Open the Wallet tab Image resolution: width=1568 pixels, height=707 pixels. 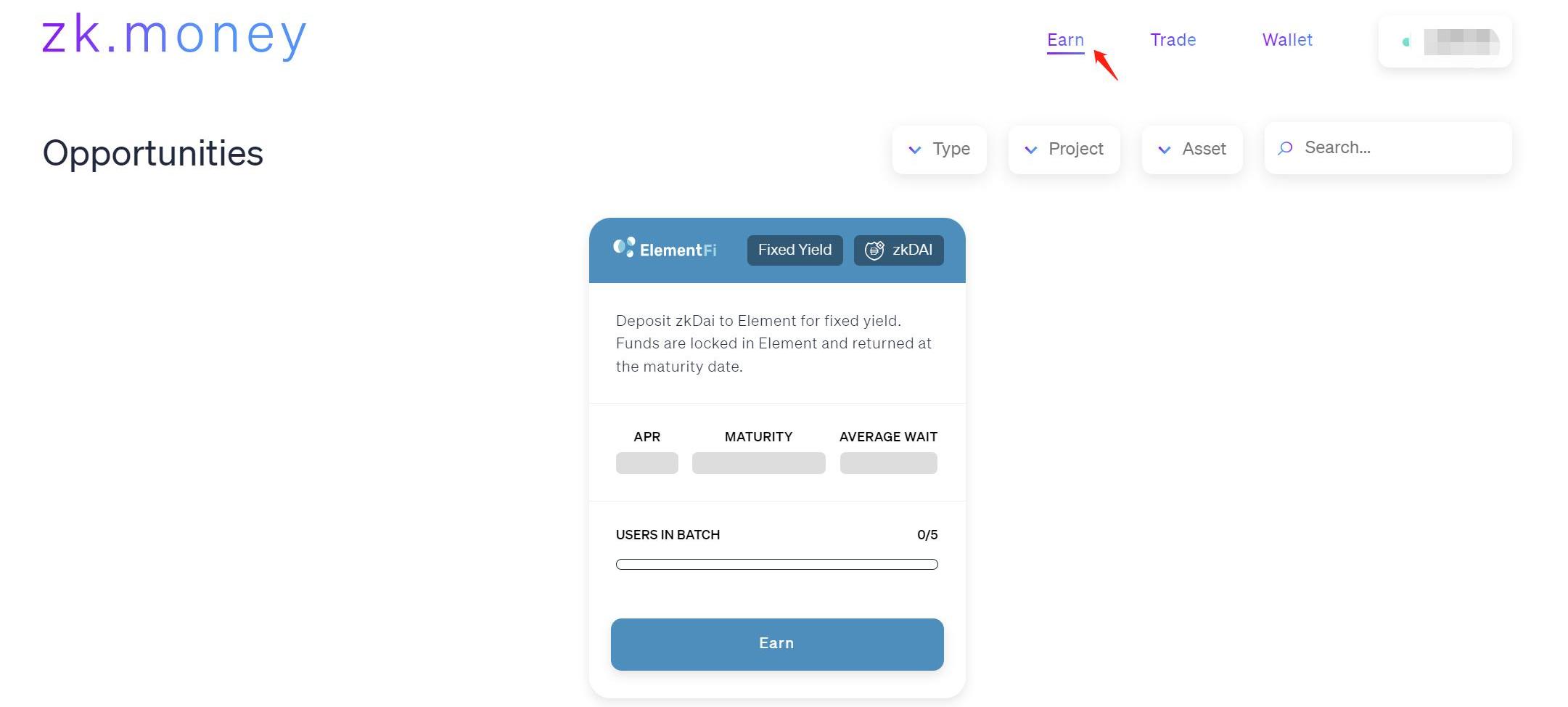1287,40
